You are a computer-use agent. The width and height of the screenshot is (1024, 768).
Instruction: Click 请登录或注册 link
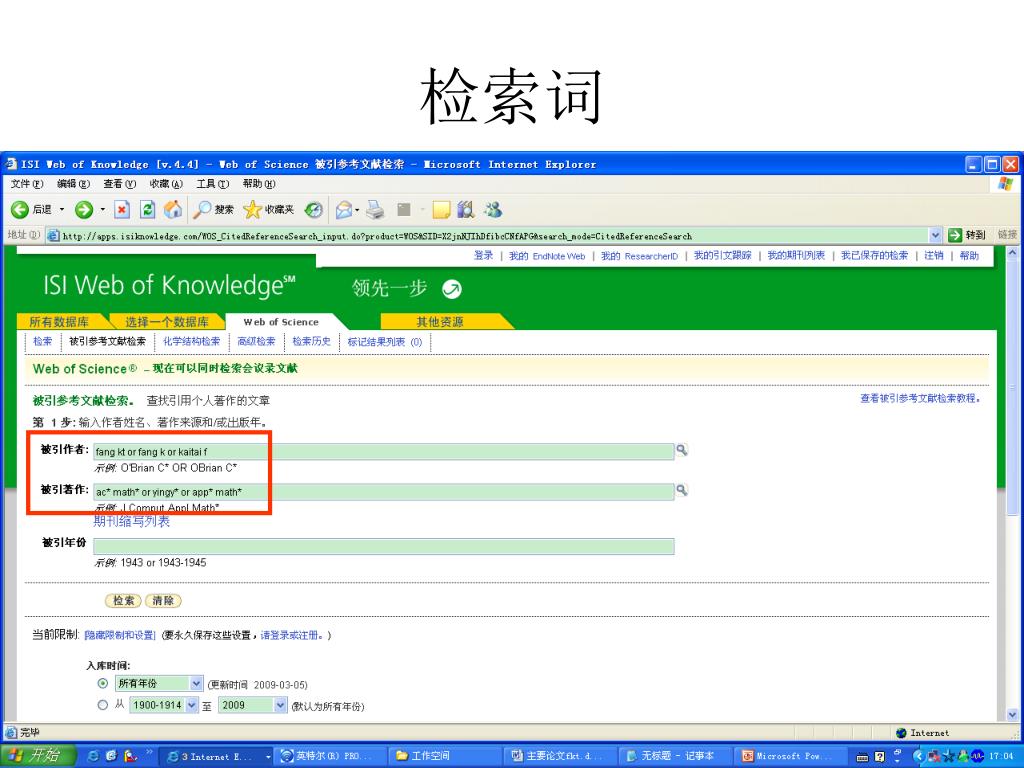[291, 635]
